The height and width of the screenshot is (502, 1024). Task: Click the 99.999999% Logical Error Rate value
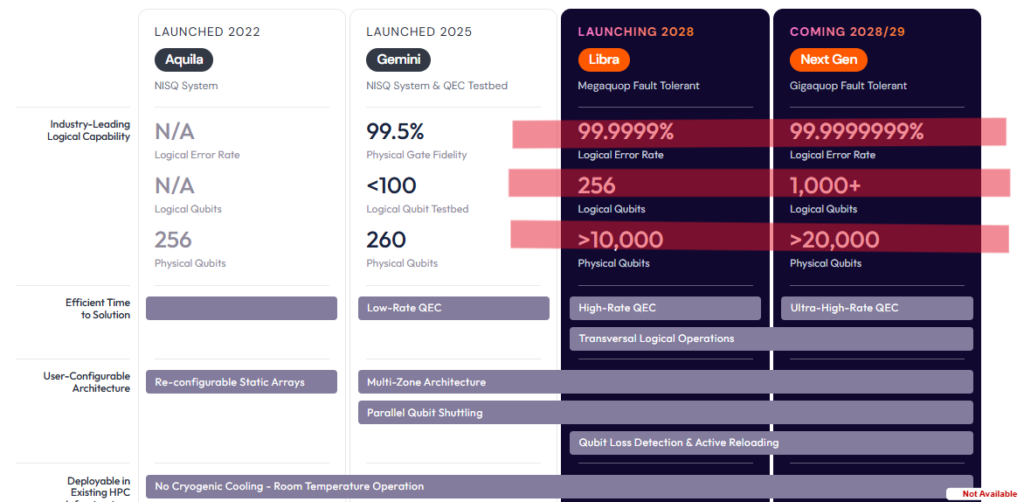pyautogui.click(x=857, y=132)
